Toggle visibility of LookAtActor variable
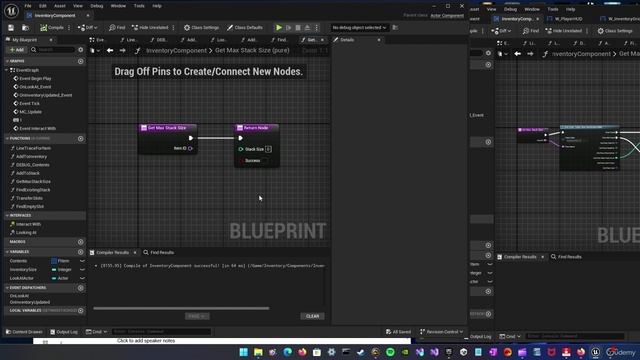Image resolution: width=640 pixels, height=360 pixels. pyautogui.click(x=82, y=278)
